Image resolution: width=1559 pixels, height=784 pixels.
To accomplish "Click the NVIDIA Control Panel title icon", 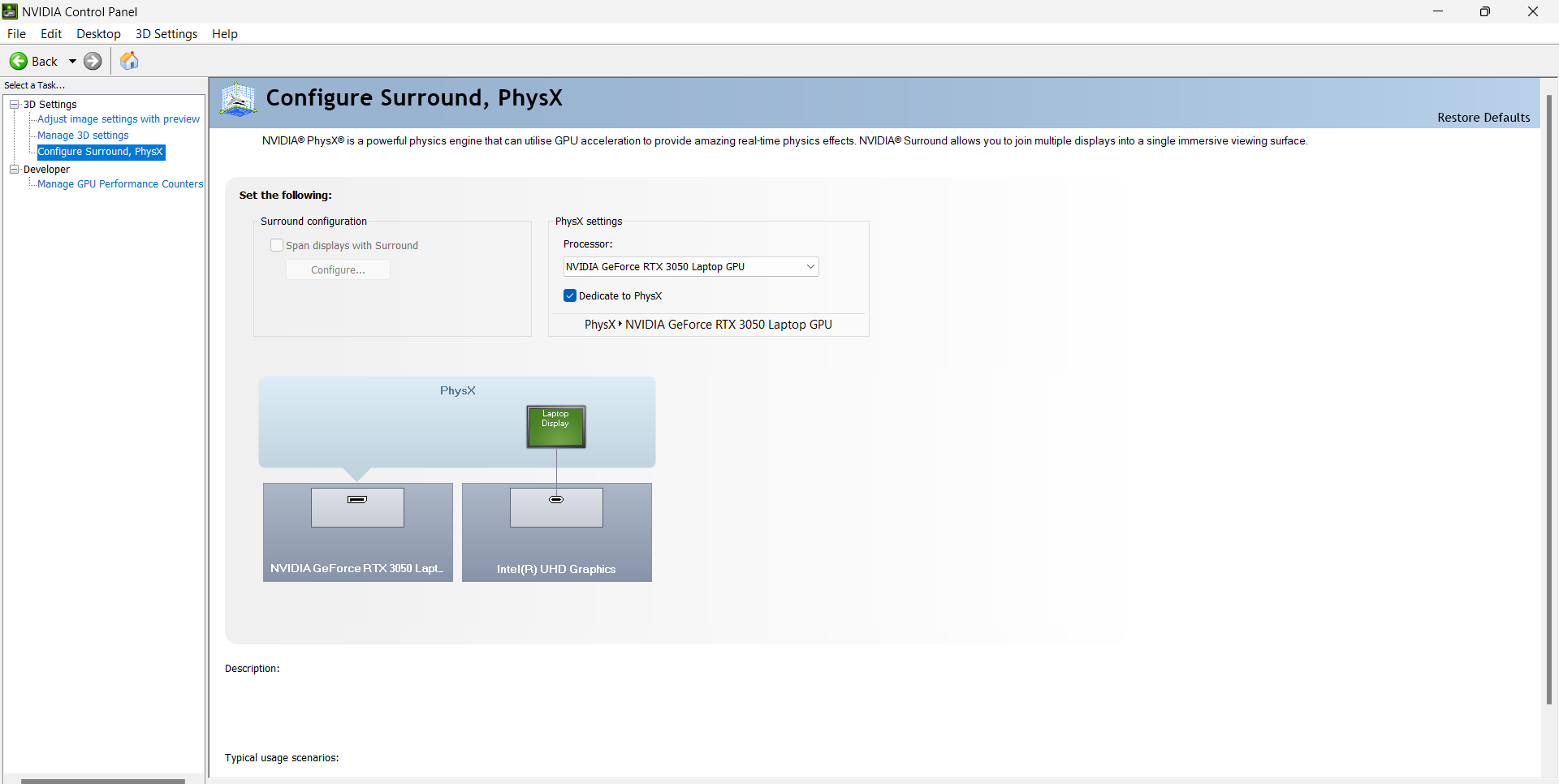I will click(10, 11).
